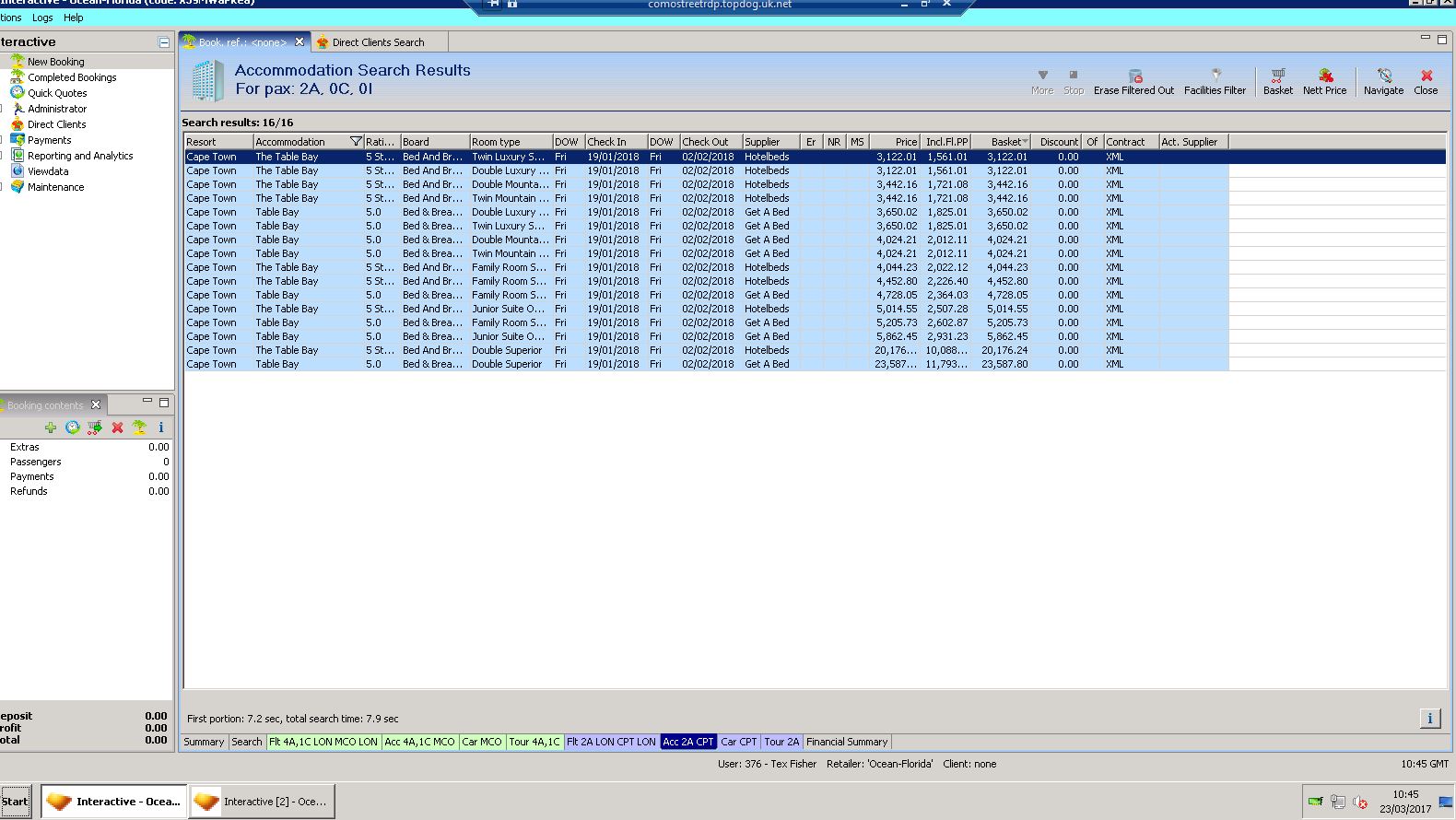Viewport: 1456px width, 820px height.
Task: Expand the Reporting and Analytics tree node
Action: (3, 156)
